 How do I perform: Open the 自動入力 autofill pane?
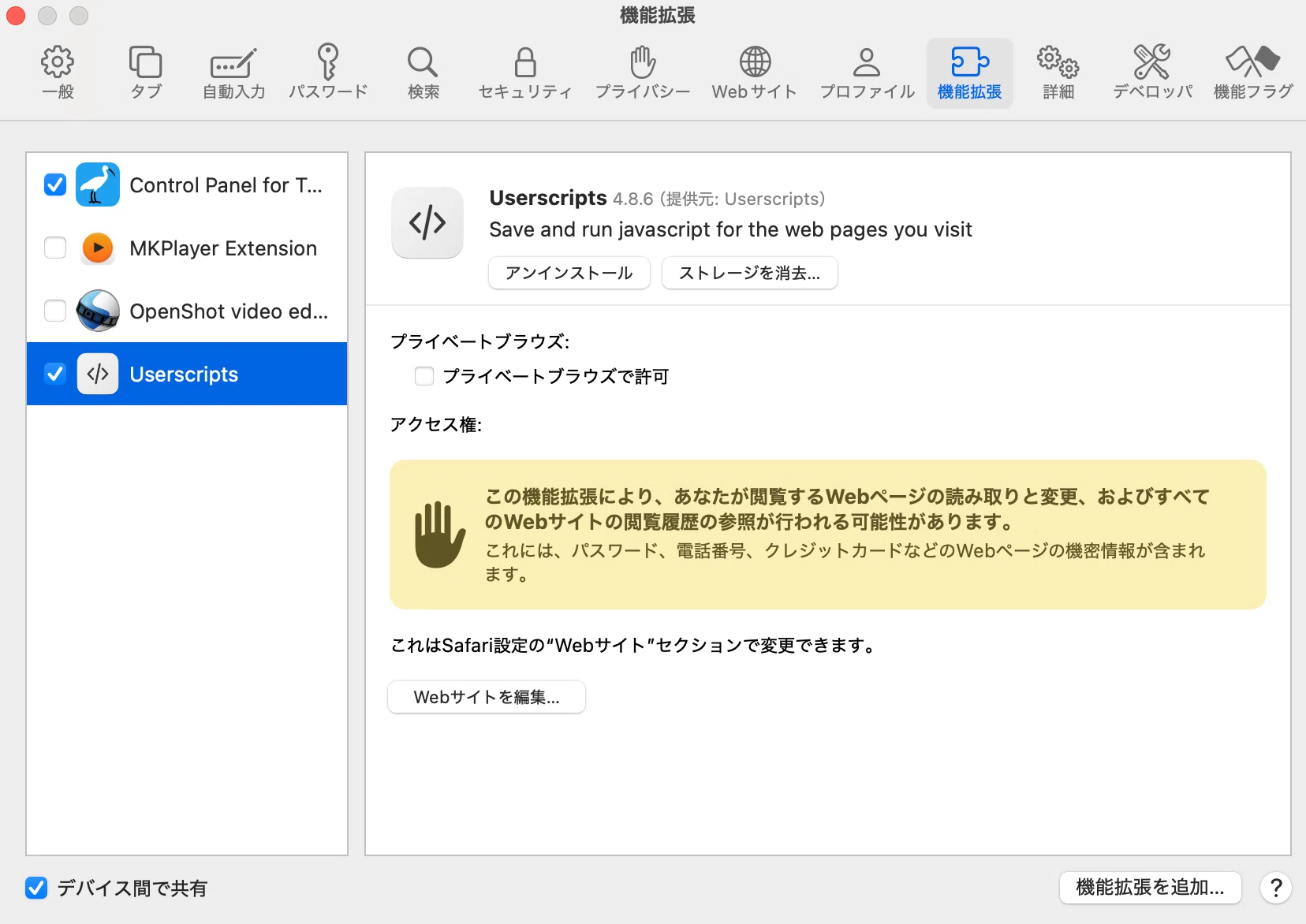coord(233,73)
